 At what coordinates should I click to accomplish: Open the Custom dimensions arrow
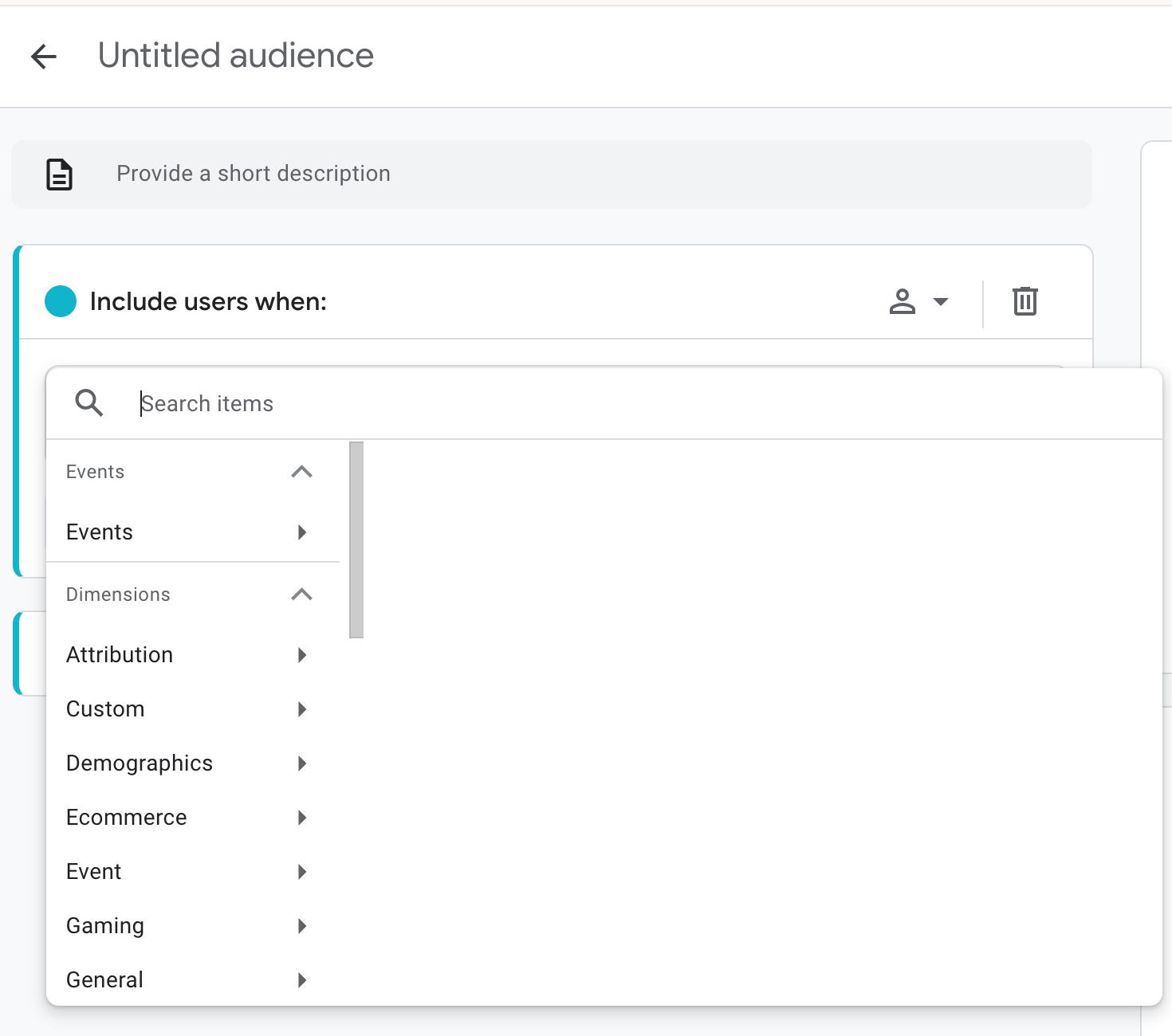(x=301, y=708)
